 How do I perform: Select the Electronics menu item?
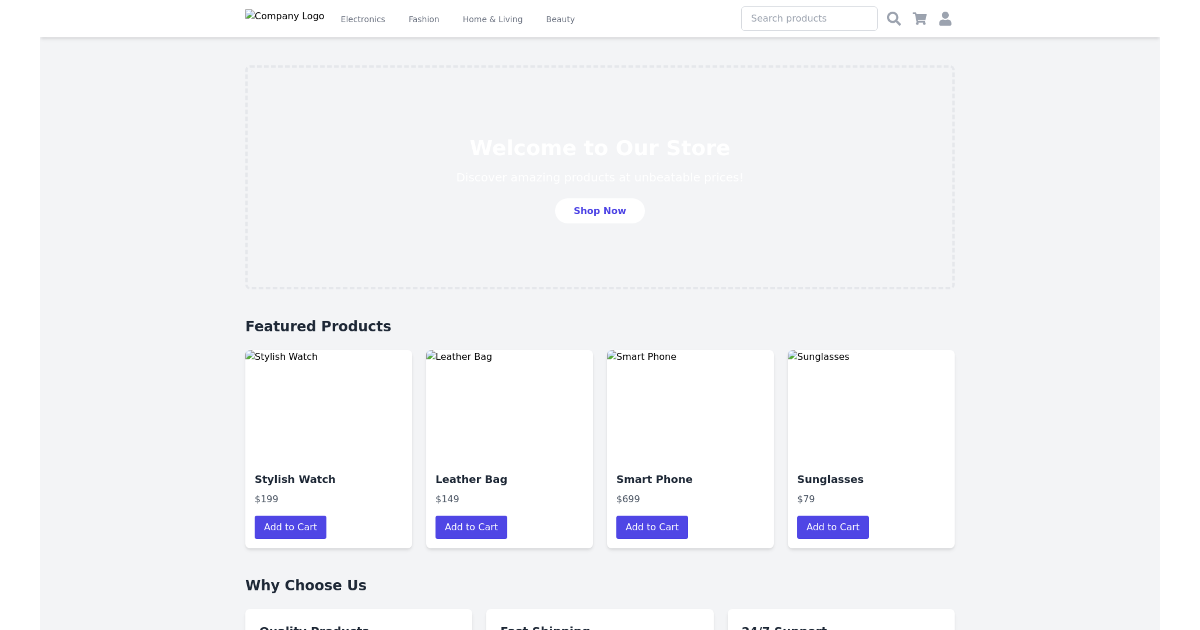tap(362, 19)
